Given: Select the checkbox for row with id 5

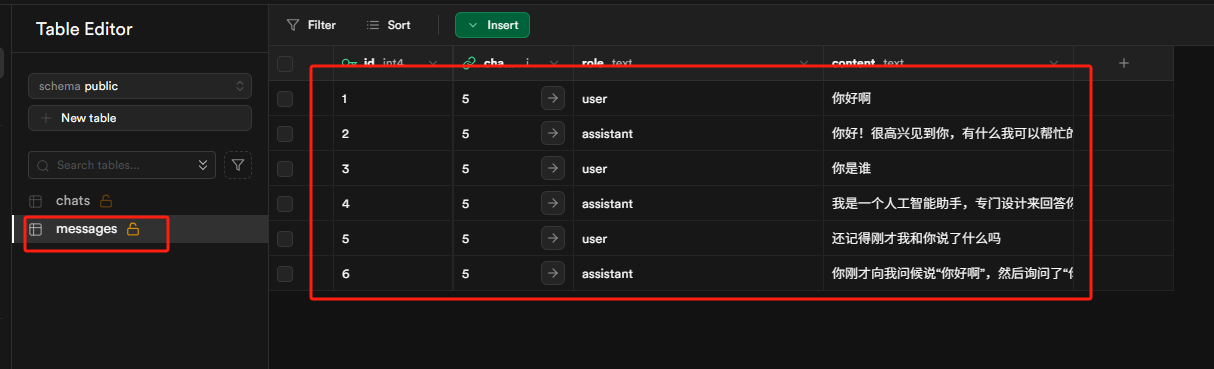Looking at the screenshot, I should point(285,239).
